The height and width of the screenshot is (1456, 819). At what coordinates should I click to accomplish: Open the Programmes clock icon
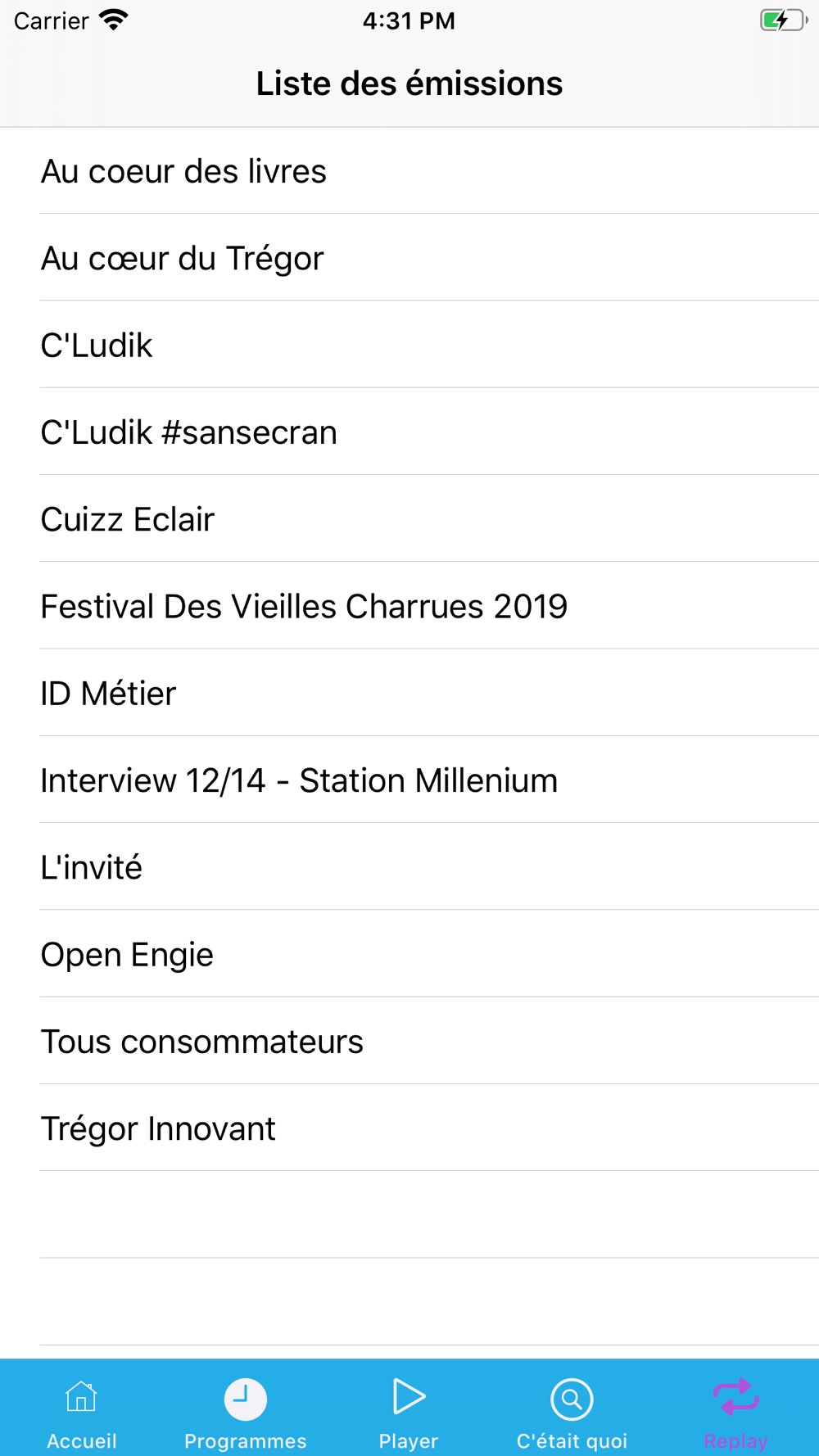(245, 1399)
